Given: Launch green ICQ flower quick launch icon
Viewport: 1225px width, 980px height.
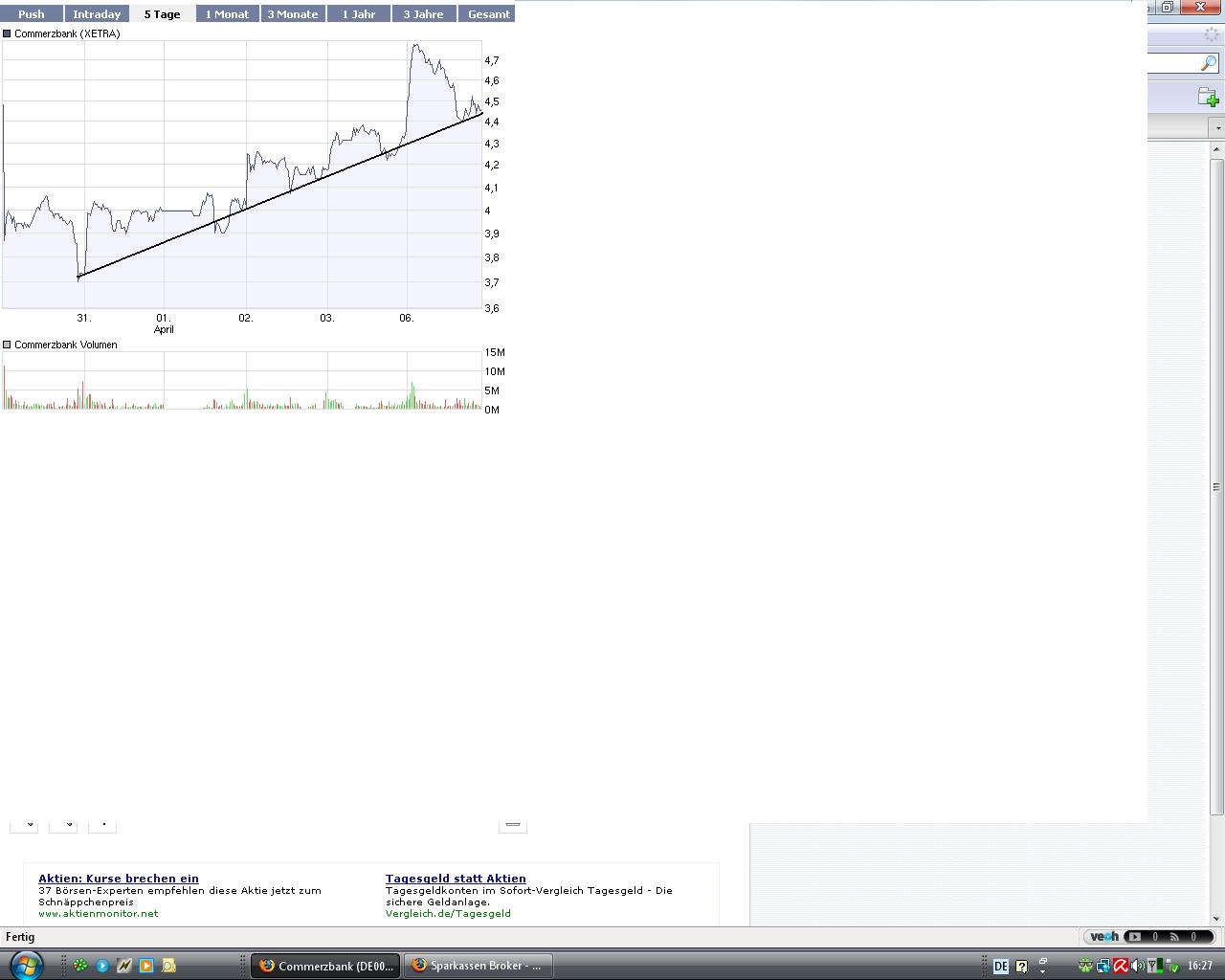Looking at the screenshot, I should (x=80, y=966).
